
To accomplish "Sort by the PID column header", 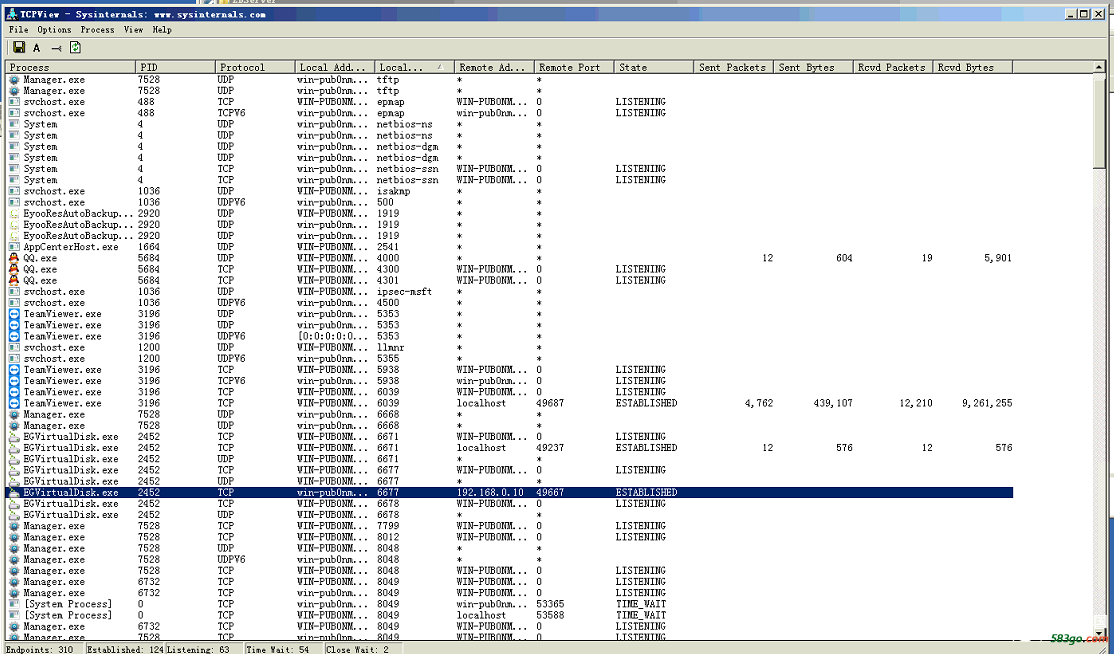I will pyautogui.click(x=175, y=67).
